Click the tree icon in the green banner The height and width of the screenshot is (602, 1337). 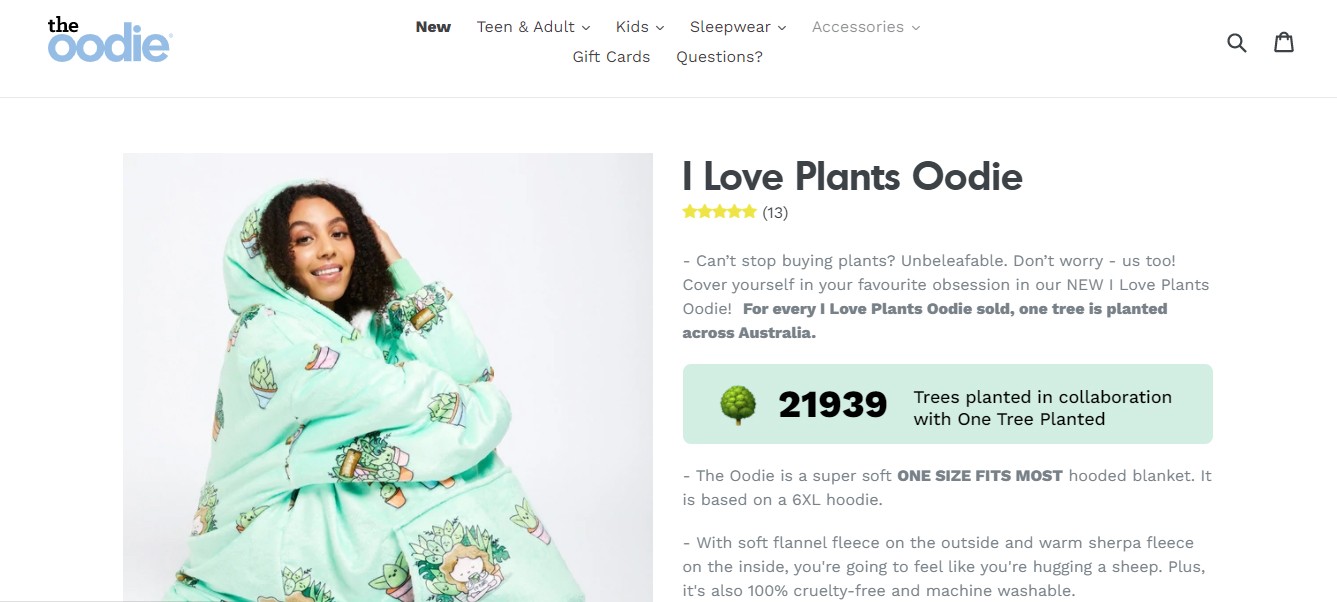[x=737, y=403]
